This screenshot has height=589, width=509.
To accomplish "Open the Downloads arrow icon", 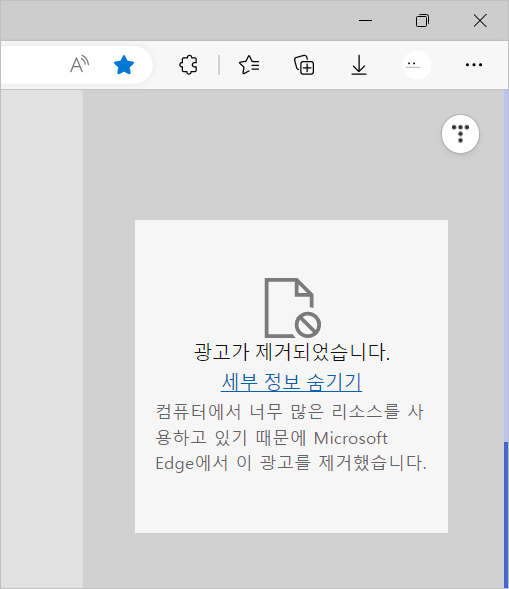I will tap(359, 65).
